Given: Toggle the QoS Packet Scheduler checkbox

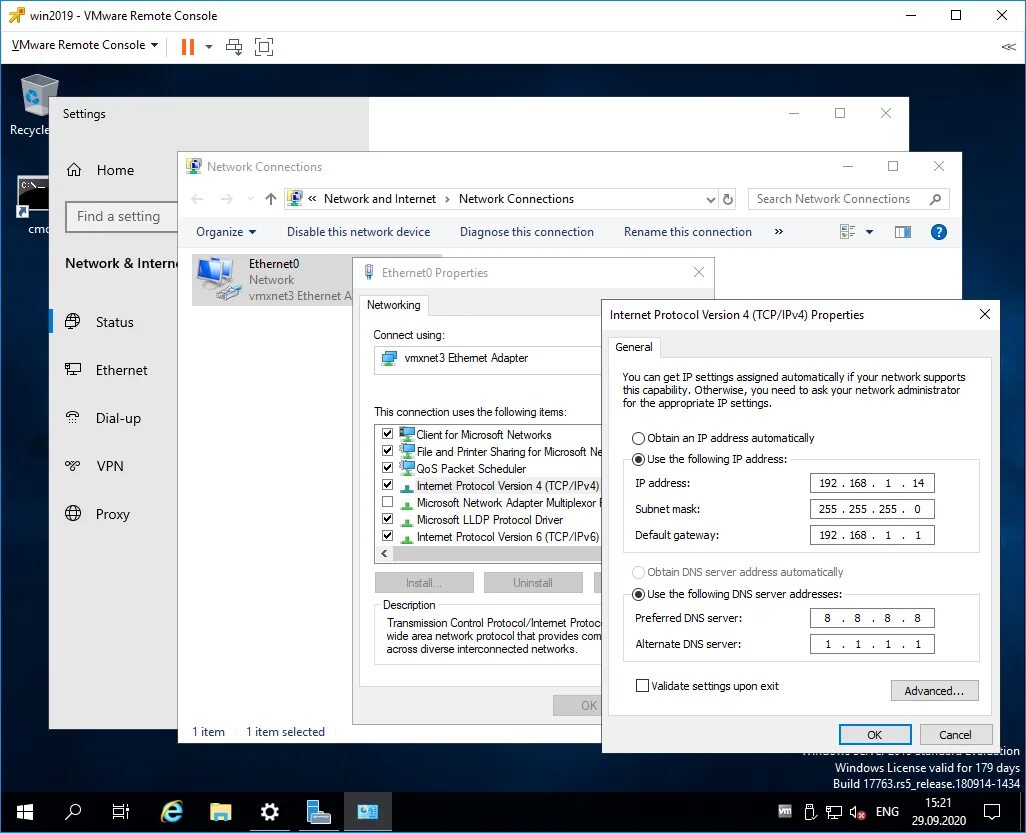Looking at the screenshot, I should point(387,468).
